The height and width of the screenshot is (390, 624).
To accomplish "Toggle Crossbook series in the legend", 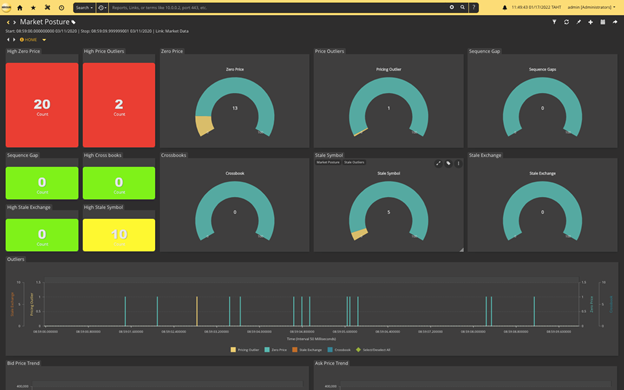I will [339, 350].
